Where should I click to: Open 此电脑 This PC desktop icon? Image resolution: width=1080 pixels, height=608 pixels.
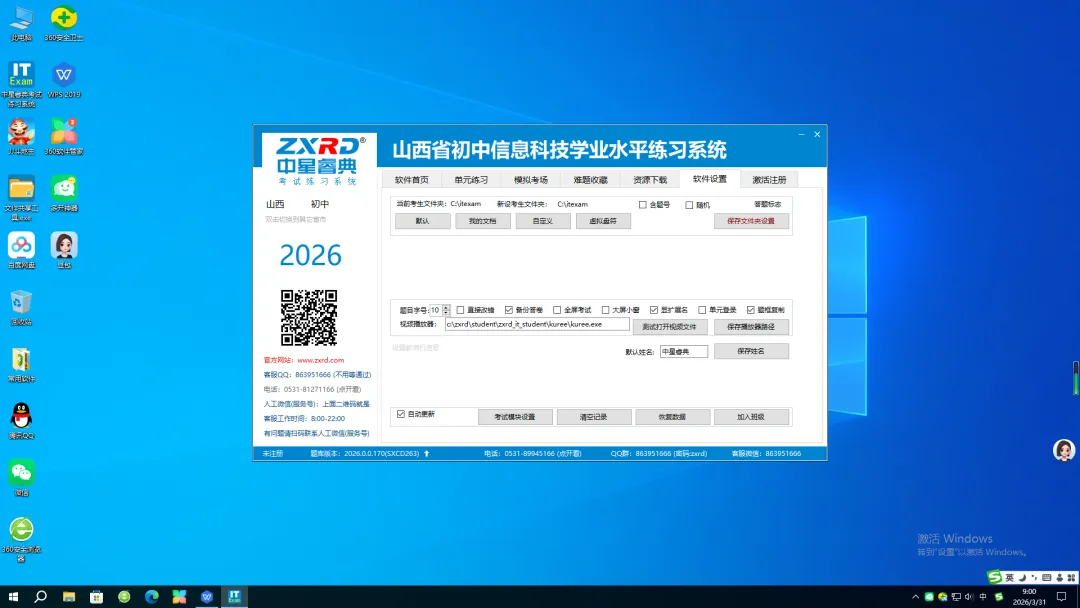[21, 23]
